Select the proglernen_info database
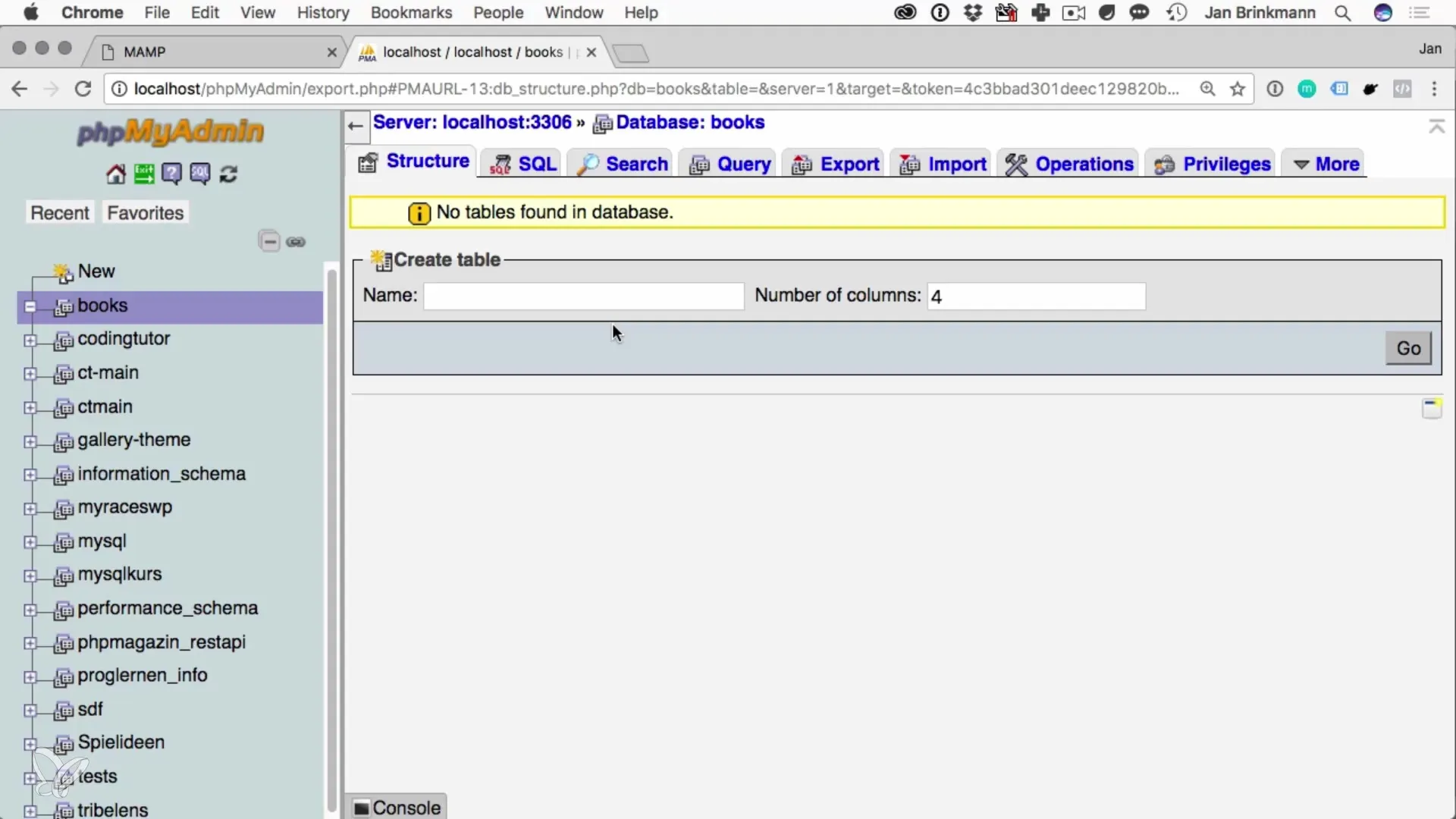This screenshot has width=1456, height=819. point(143,676)
